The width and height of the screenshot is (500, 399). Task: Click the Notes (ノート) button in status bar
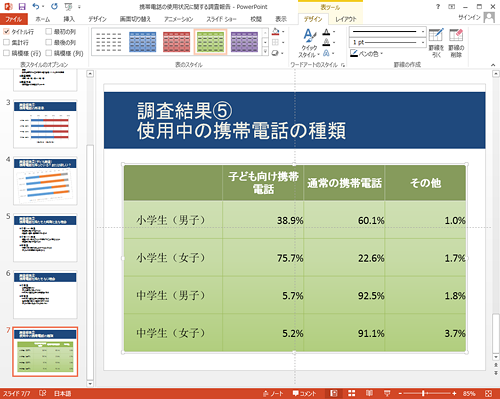coord(273,394)
